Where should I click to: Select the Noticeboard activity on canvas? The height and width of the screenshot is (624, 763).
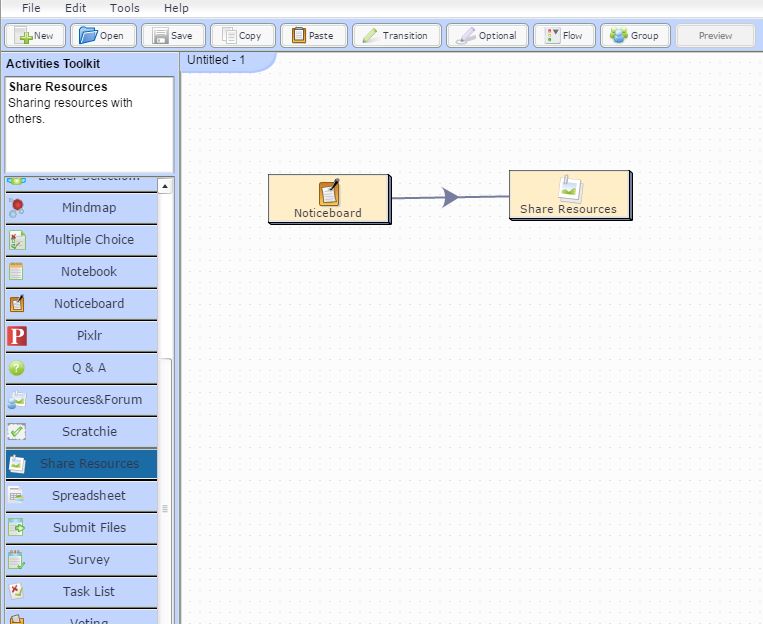coord(328,198)
